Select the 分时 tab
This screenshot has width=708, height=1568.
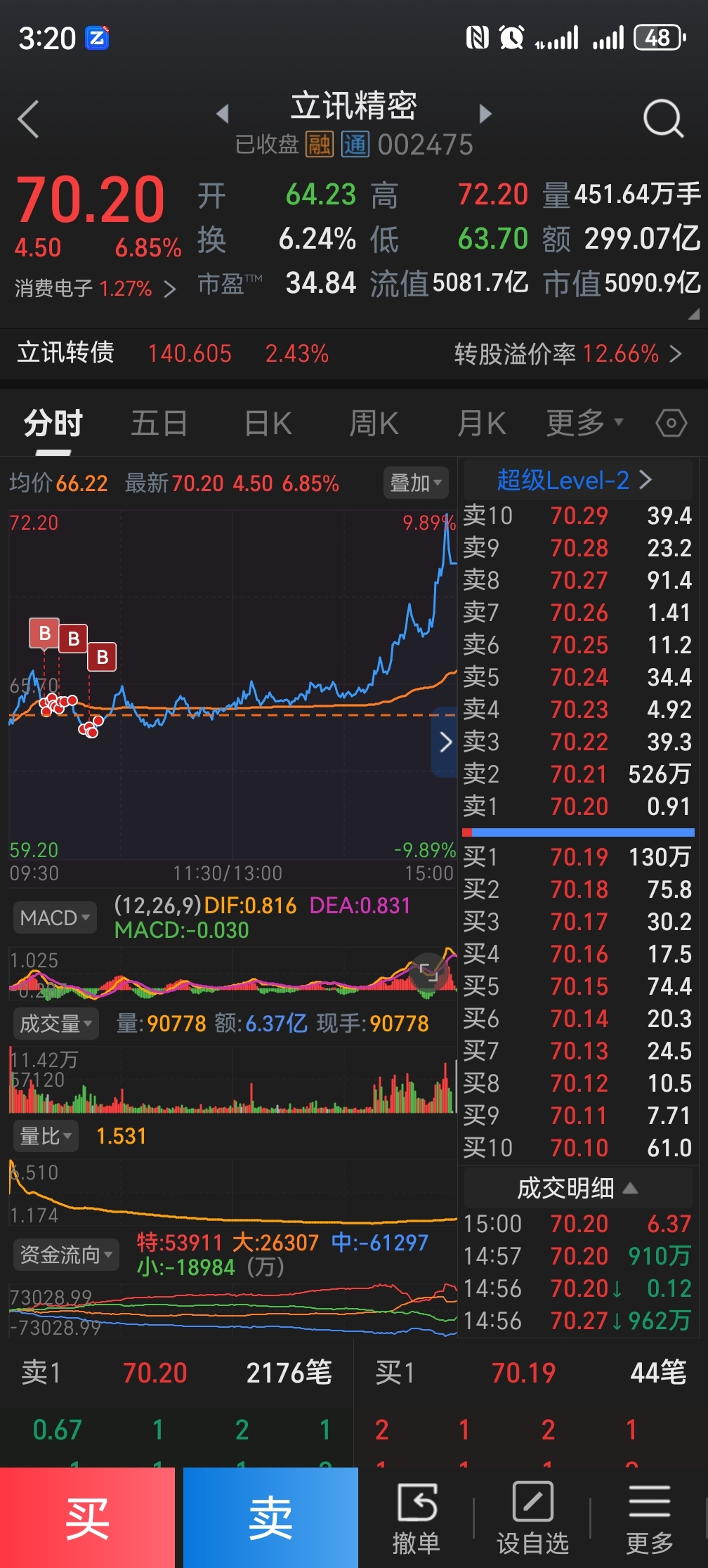[53, 424]
